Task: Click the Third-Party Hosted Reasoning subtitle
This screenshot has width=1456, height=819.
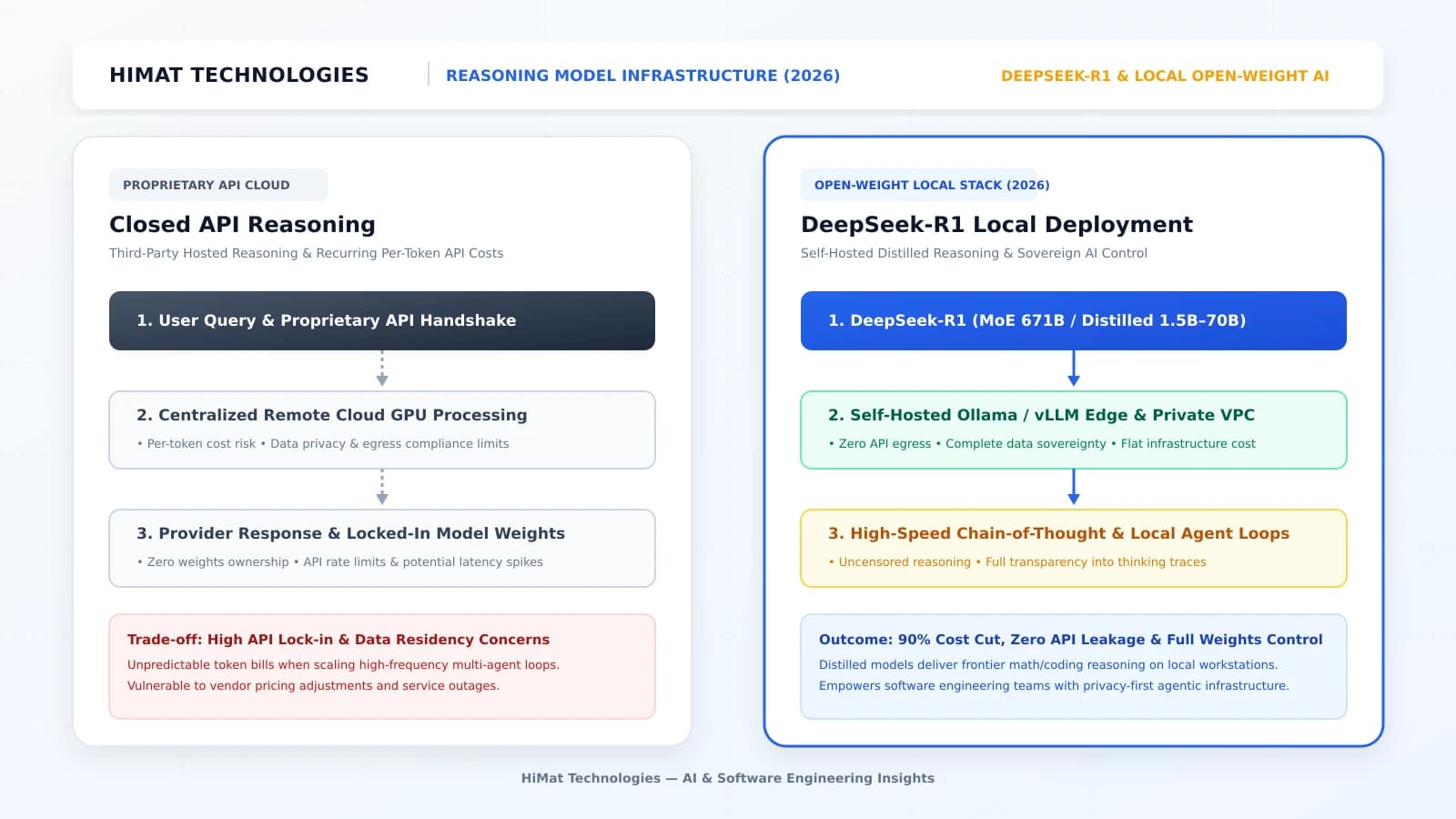Action: (x=306, y=253)
